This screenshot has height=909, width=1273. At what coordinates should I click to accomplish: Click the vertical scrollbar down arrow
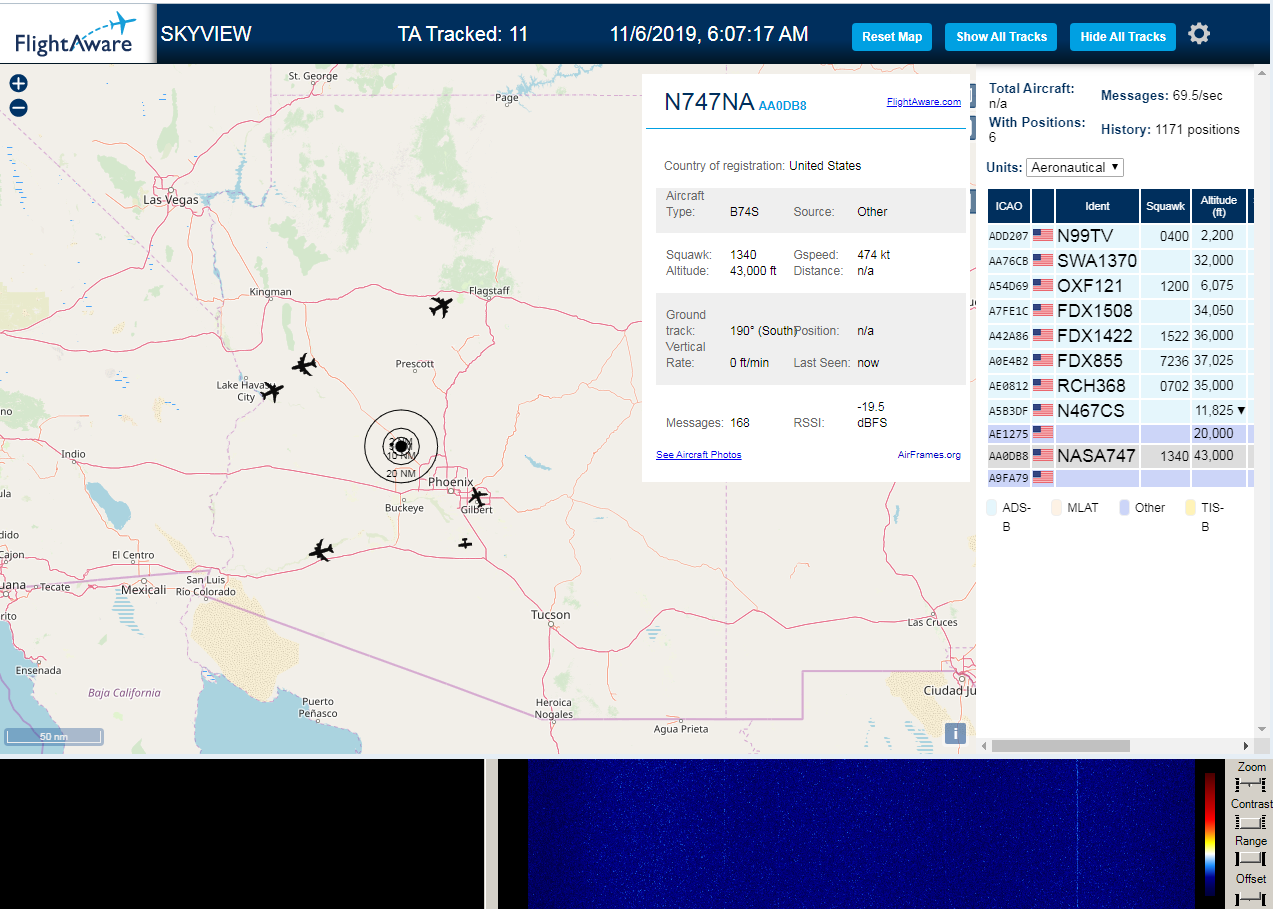click(1262, 729)
